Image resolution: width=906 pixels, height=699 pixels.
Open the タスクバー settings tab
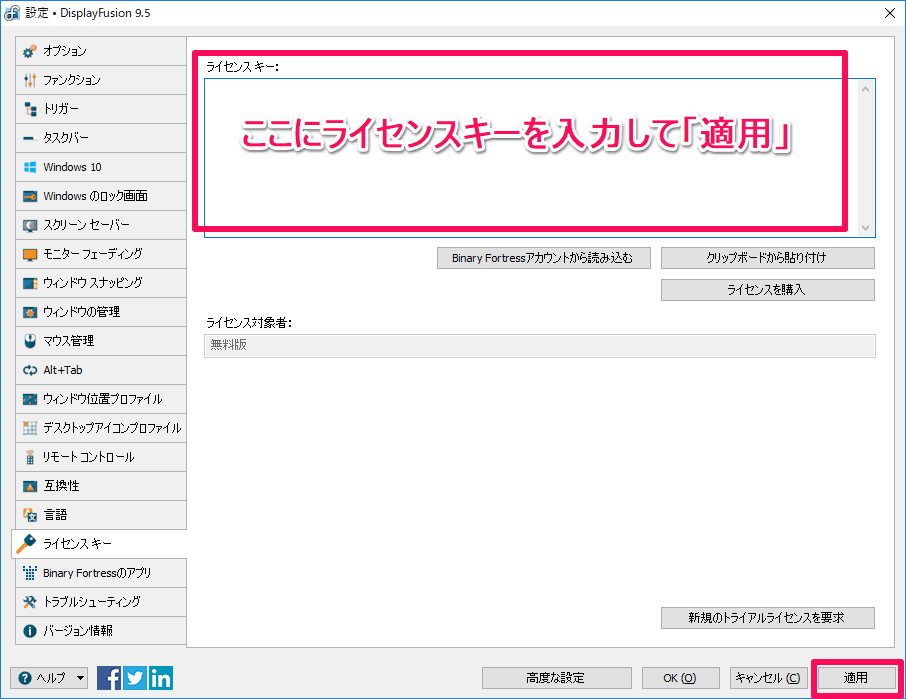(101, 137)
